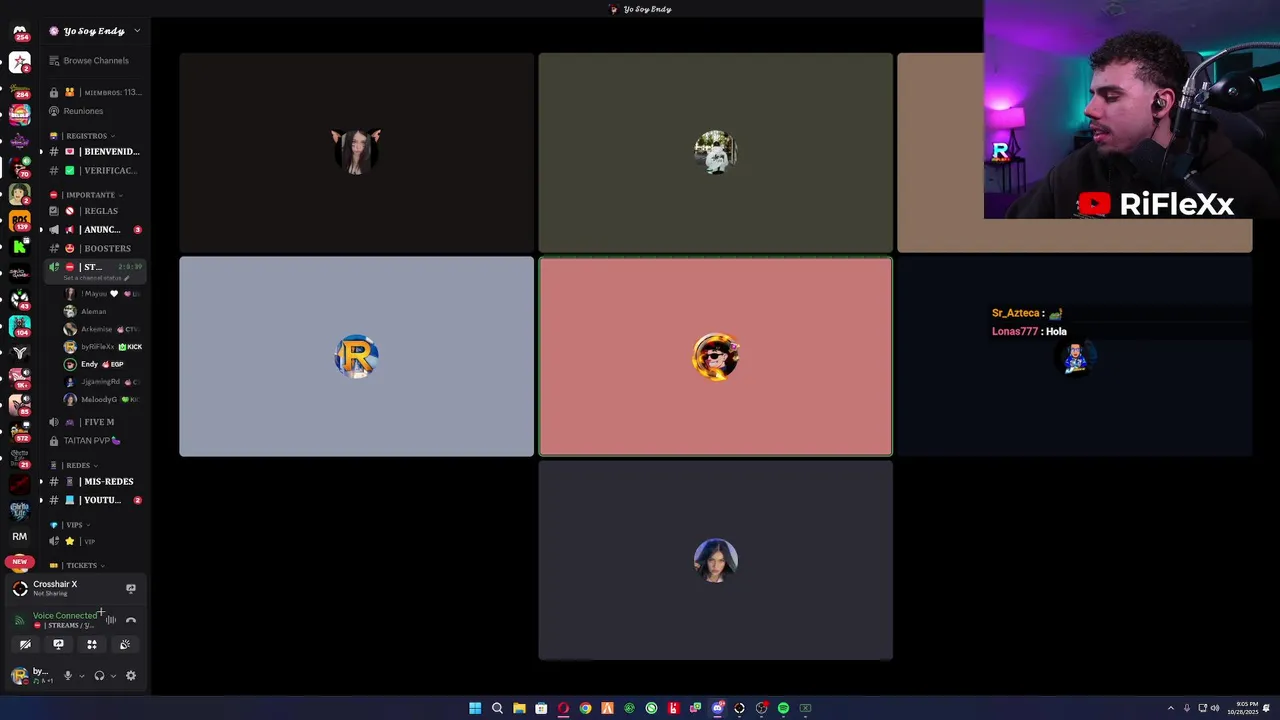This screenshot has width=1280, height=720.
Task: Open the locked TAITAN PVP channel
Action: (x=95, y=440)
